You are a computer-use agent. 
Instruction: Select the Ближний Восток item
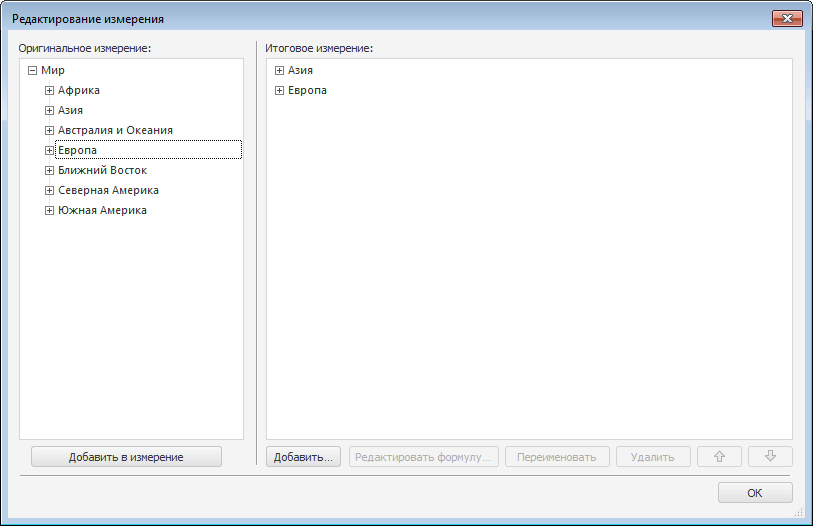click(x=102, y=170)
